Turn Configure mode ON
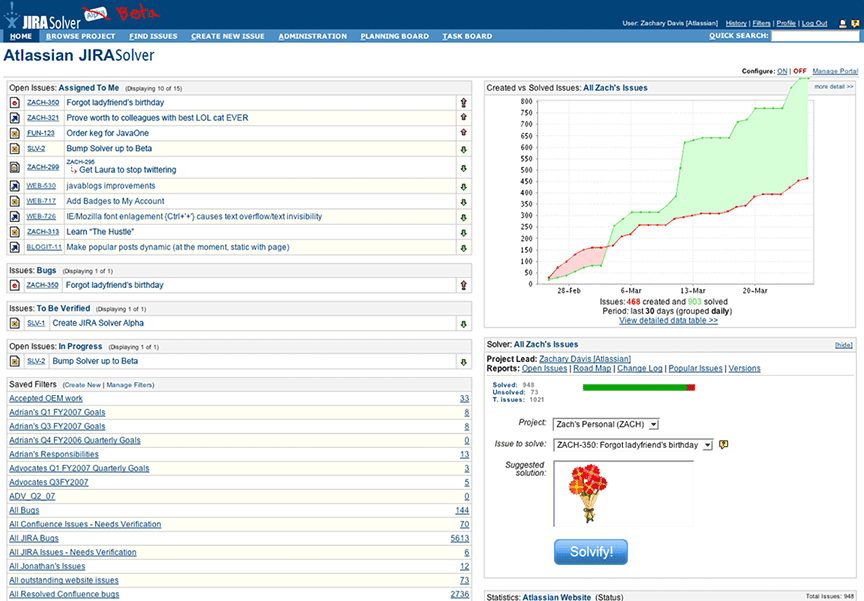This screenshot has height=601, width=864. 782,71
